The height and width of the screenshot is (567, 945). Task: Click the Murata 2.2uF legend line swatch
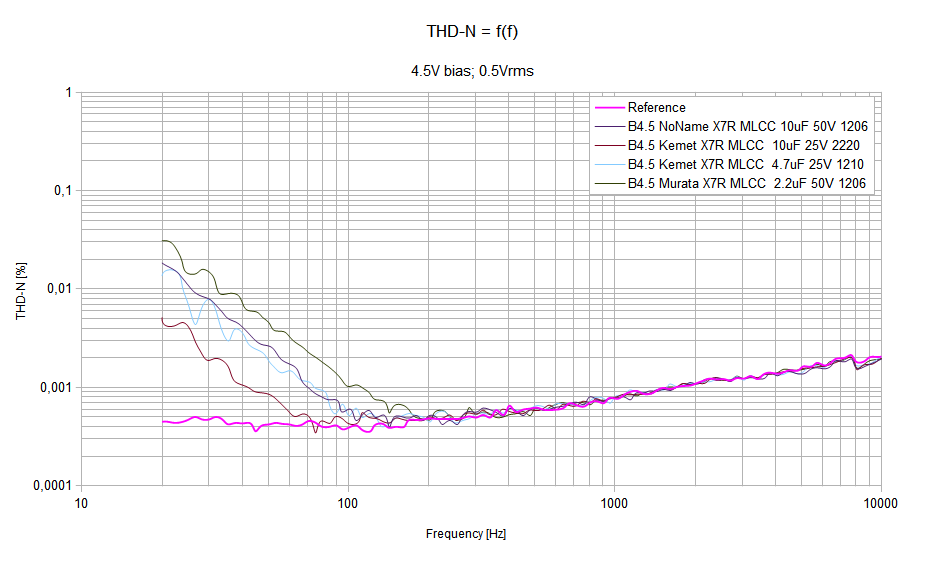[x=609, y=184]
